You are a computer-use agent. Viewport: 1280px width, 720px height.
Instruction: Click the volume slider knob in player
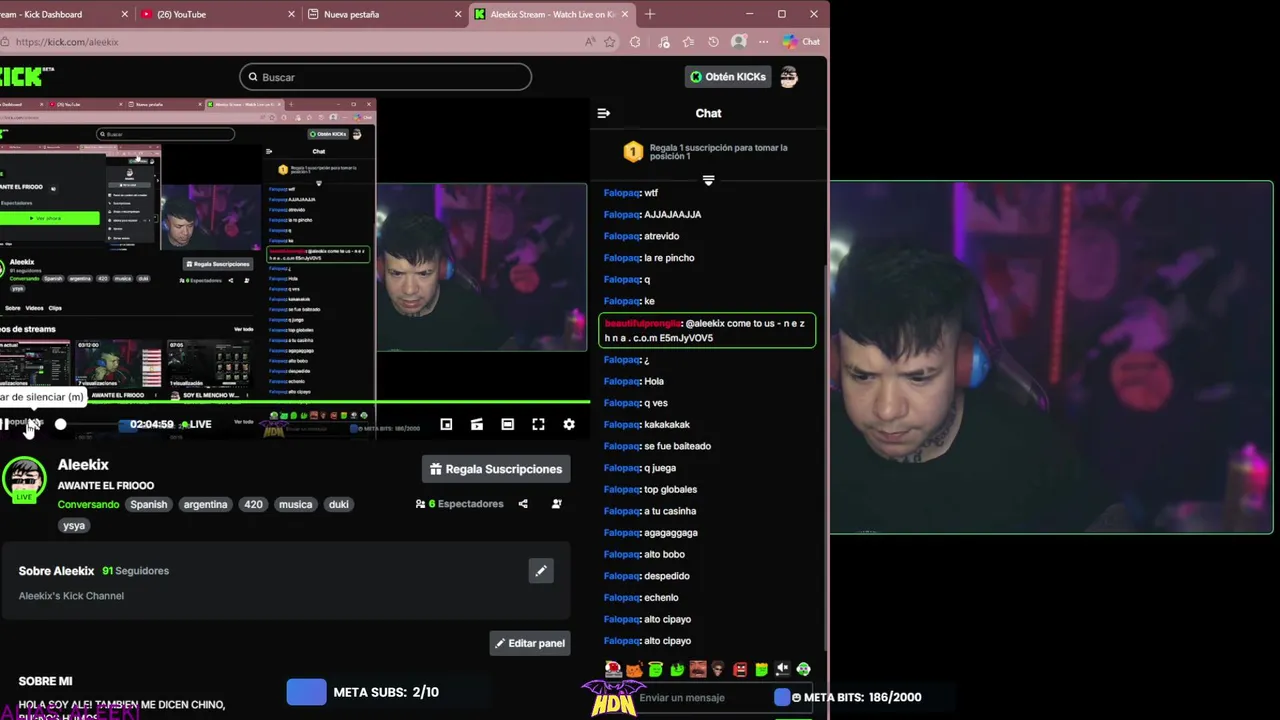coord(60,424)
